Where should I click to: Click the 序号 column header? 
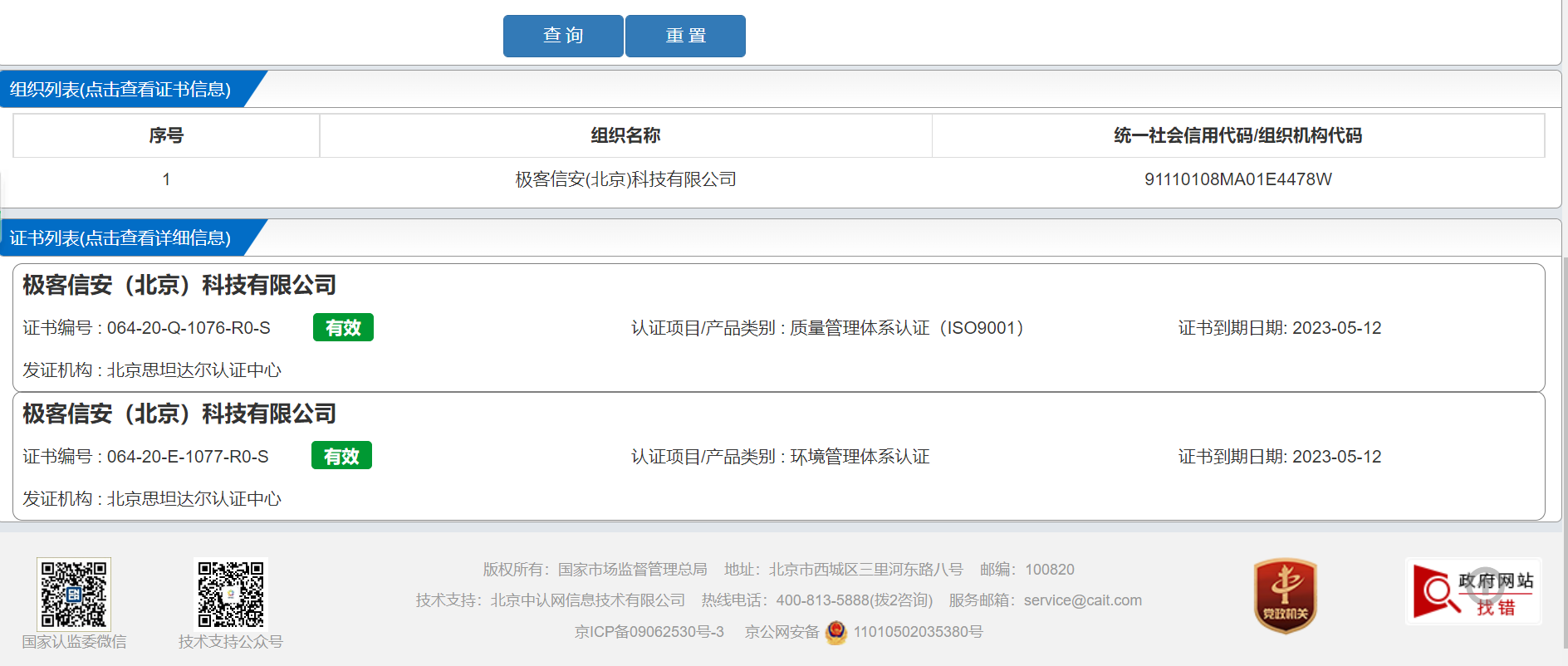pos(166,135)
